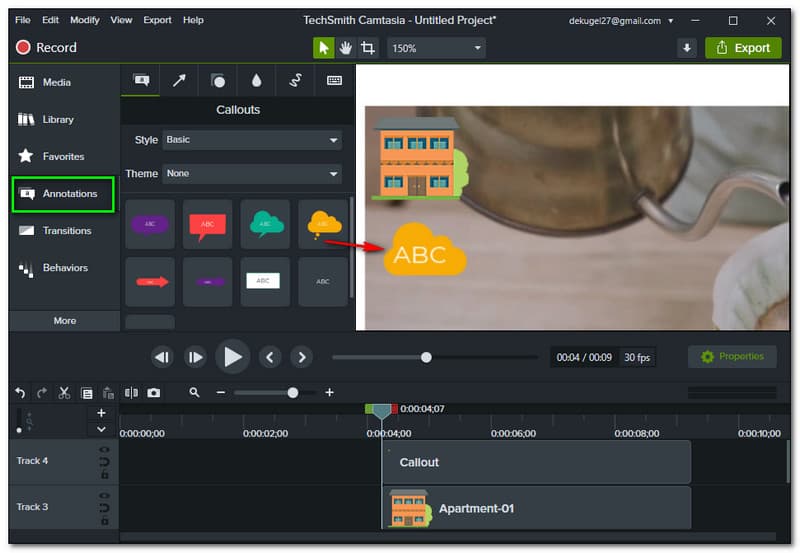Toggle the lock on Track 3

pyautogui.click(x=104, y=520)
